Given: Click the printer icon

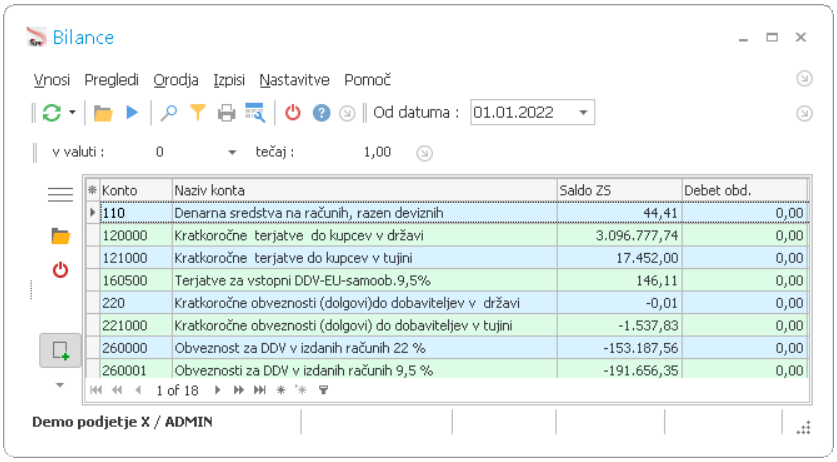Looking at the screenshot, I should click(x=226, y=113).
